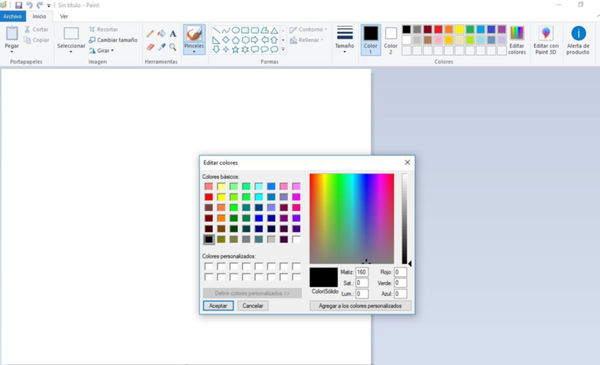Select the pentagon shape

(236, 40)
